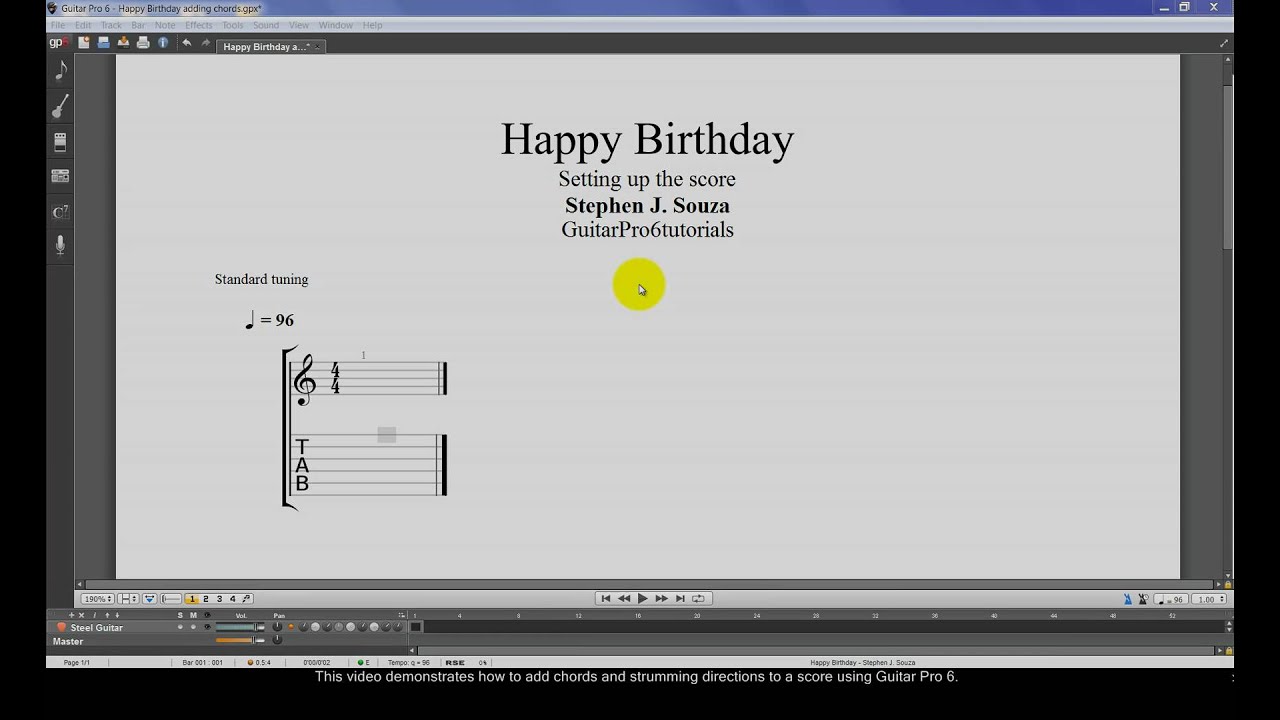The image size is (1280, 720).
Task: Open the Instrument panel guitar icon
Action: click(x=60, y=105)
